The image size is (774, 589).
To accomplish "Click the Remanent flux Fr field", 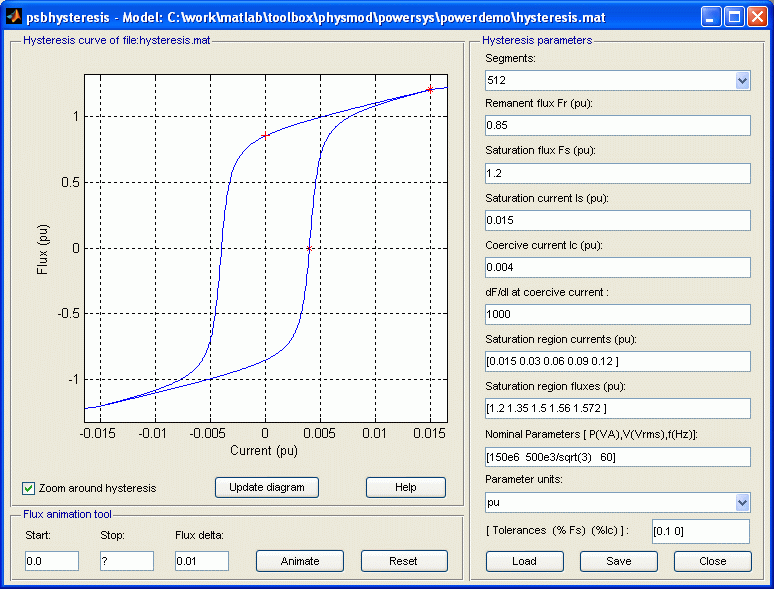I will coord(618,125).
